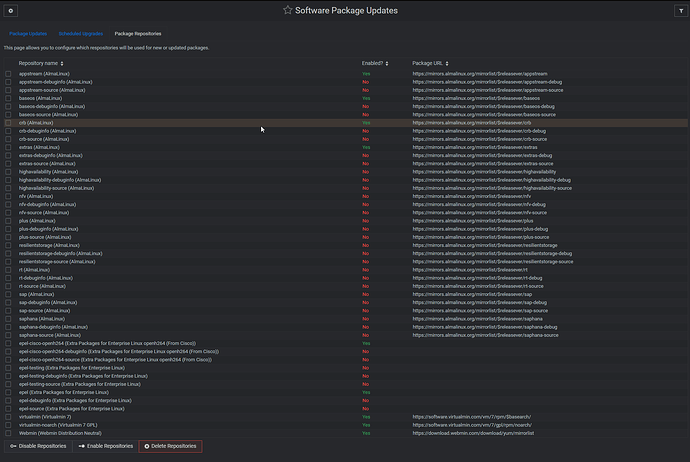690x462 pixels.
Task: Switch to Package Updates tab
Action: (x=28, y=33)
